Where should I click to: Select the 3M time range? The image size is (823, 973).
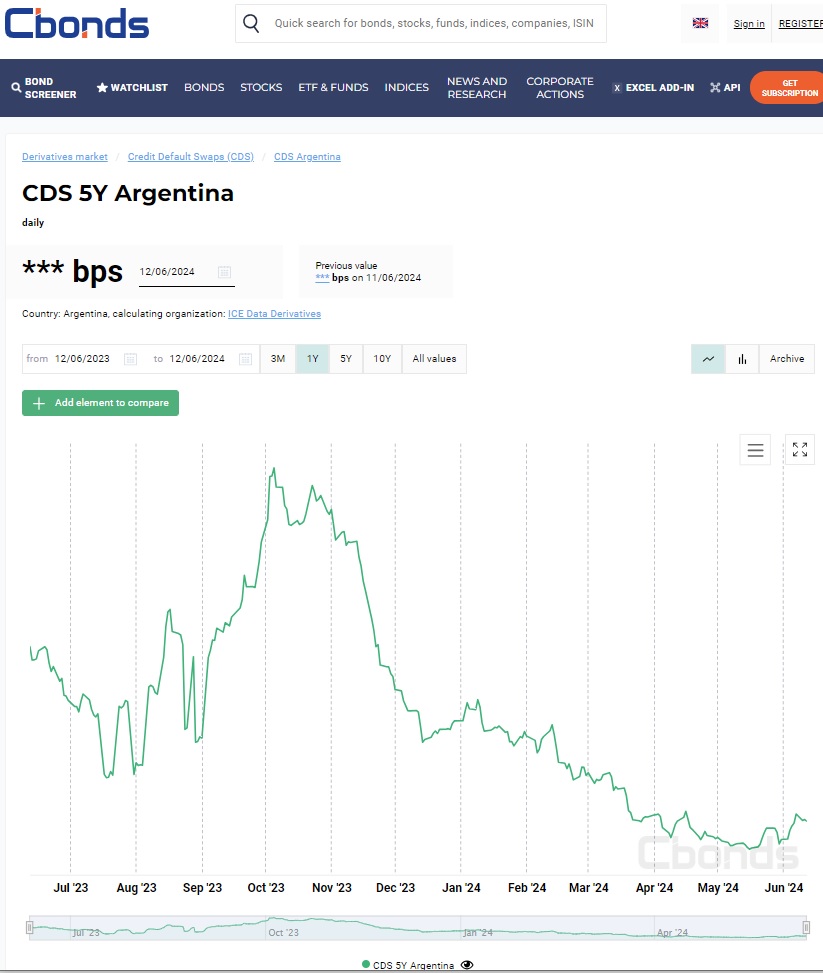click(x=277, y=359)
